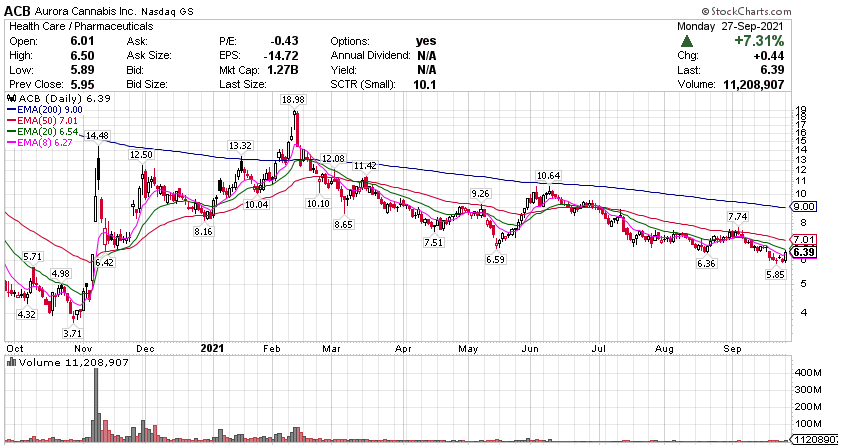Click the 6.36 August low label

[x=707, y=264]
